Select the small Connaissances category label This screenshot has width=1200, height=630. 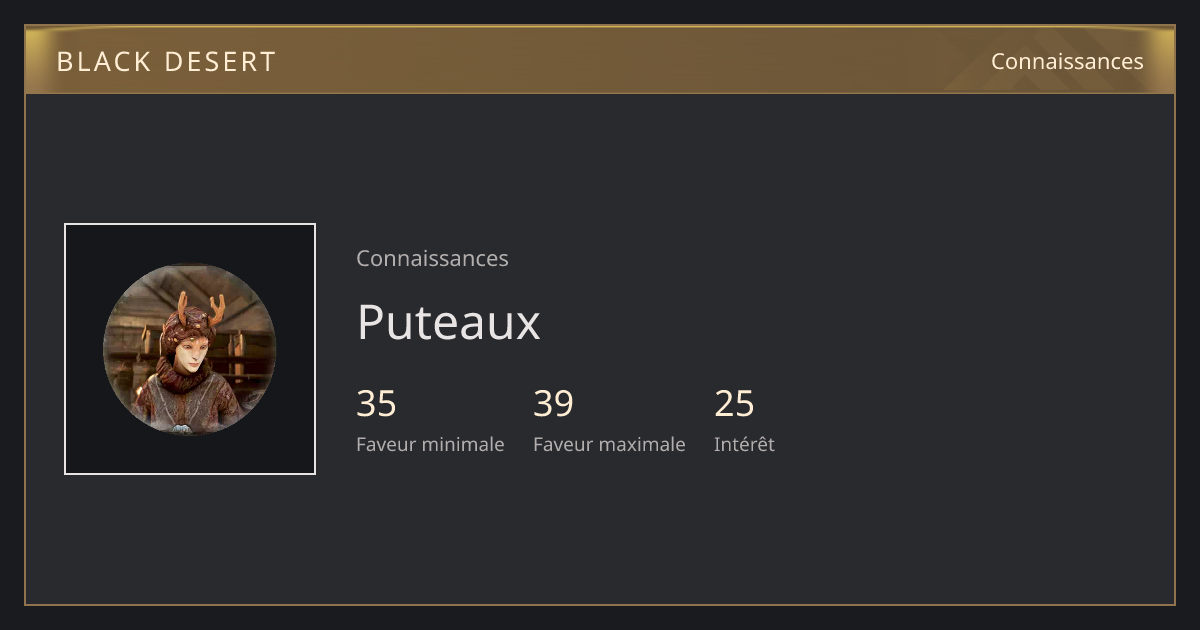point(432,258)
